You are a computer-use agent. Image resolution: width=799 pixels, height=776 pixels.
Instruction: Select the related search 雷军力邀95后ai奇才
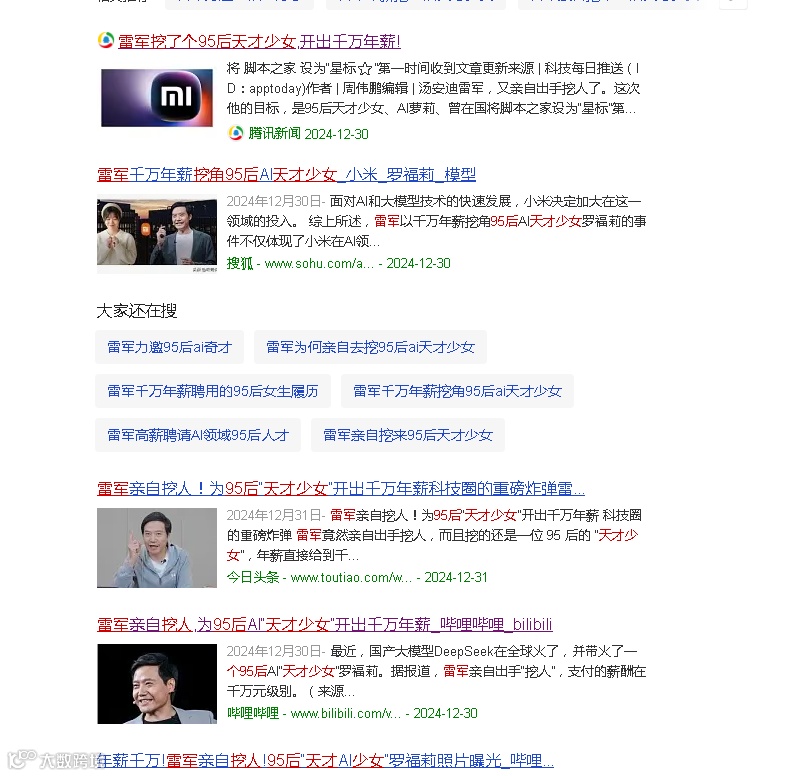(169, 347)
